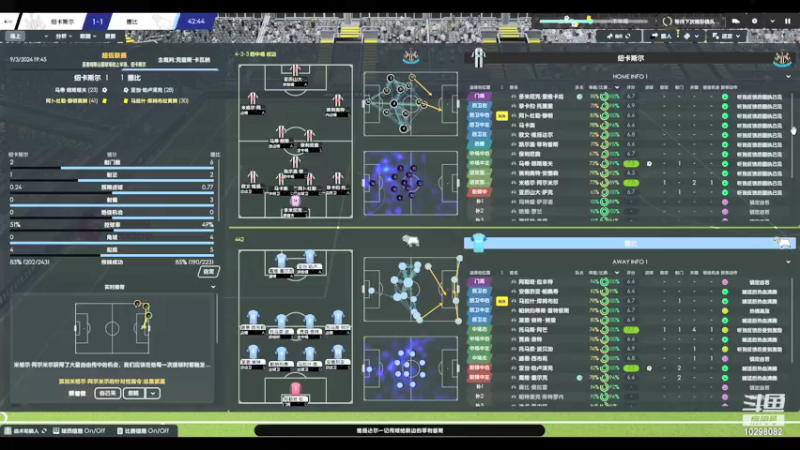
Task: Click the pink goalkeeper shirt in away formation
Action: tap(295, 390)
